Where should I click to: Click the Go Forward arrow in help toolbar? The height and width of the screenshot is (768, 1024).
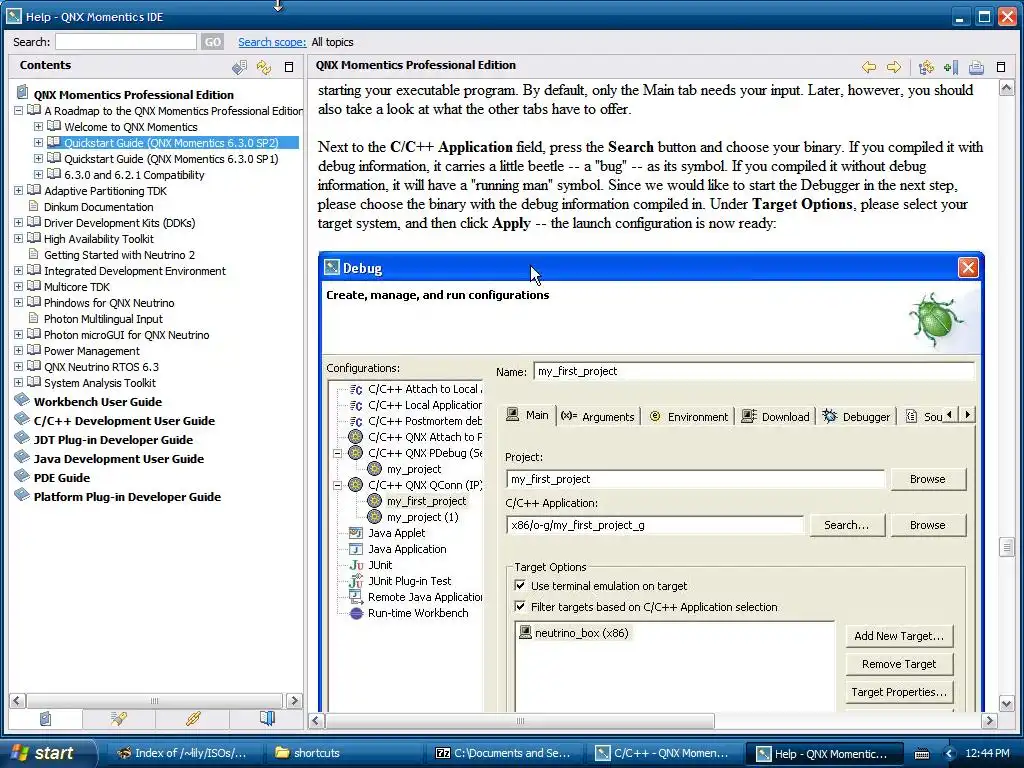coord(894,67)
